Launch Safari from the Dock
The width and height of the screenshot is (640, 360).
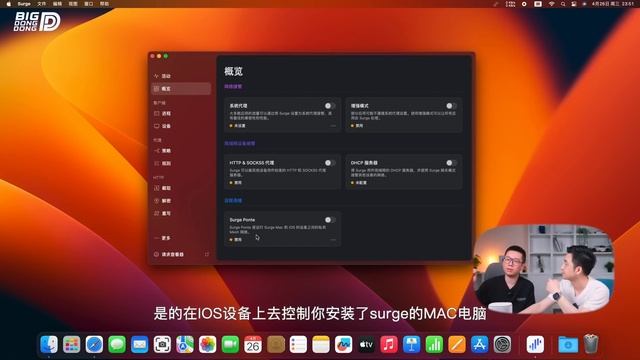pyautogui.click(x=94, y=344)
